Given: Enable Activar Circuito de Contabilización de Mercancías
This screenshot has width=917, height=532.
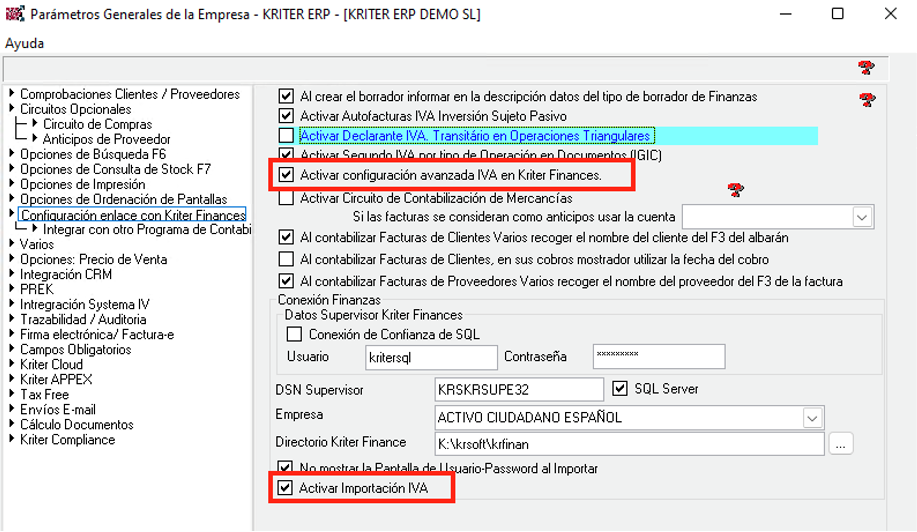Looking at the screenshot, I should [x=286, y=198].
